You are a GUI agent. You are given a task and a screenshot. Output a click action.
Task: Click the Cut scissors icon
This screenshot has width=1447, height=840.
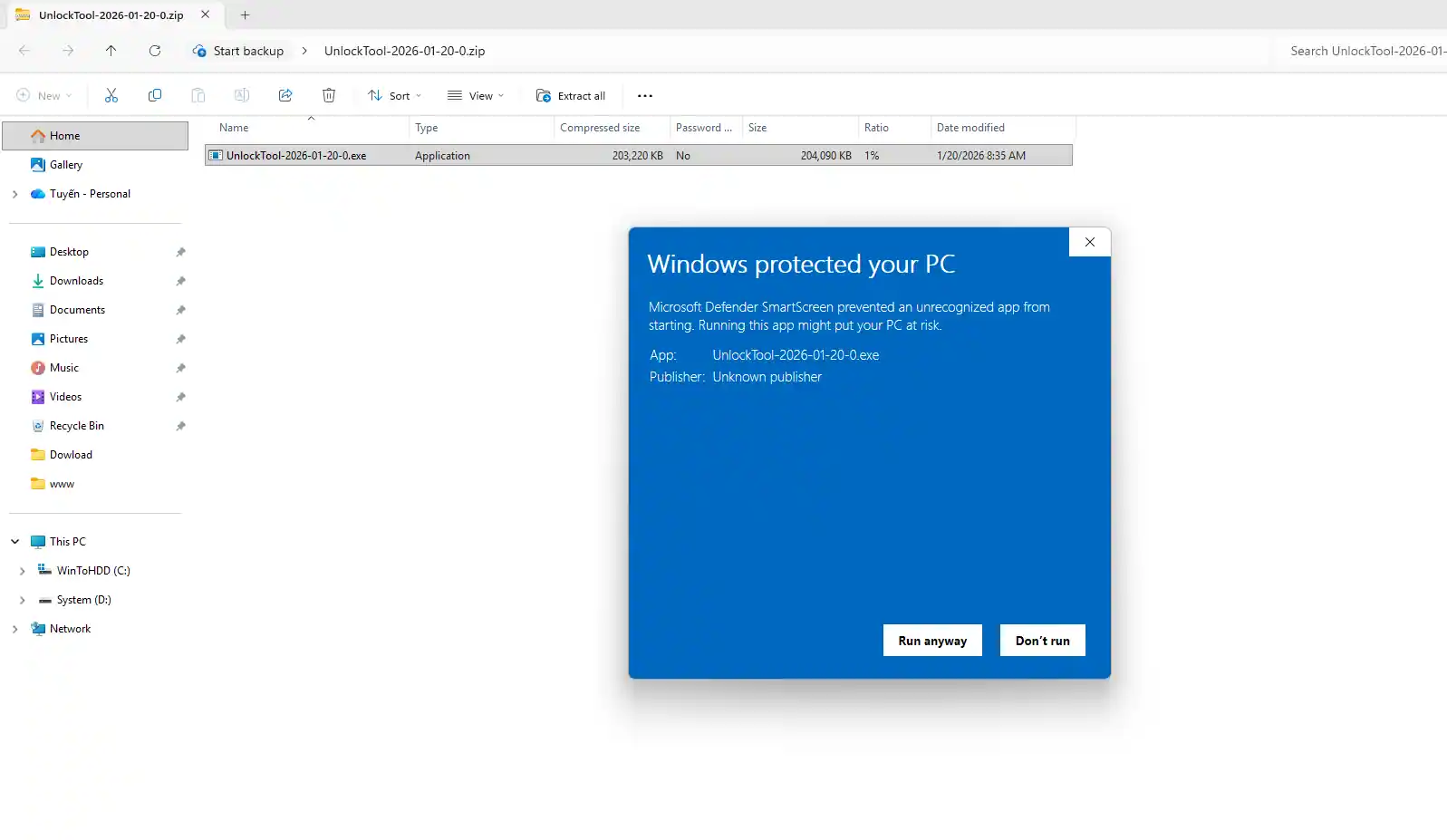click(x=111, y=95)
